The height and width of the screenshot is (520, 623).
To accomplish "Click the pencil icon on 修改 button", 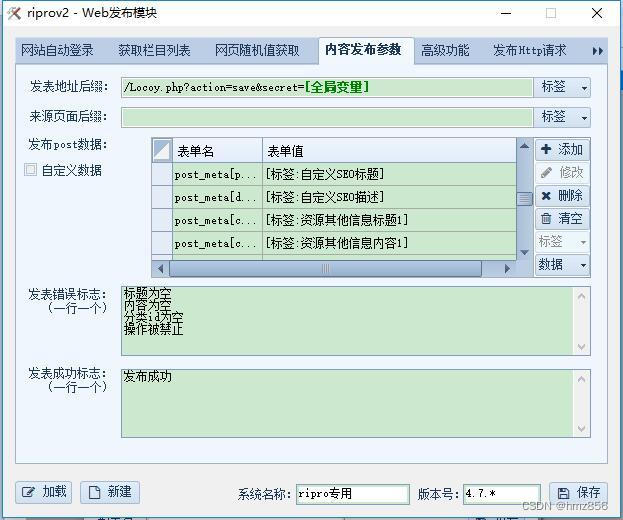I will [546, 172].
